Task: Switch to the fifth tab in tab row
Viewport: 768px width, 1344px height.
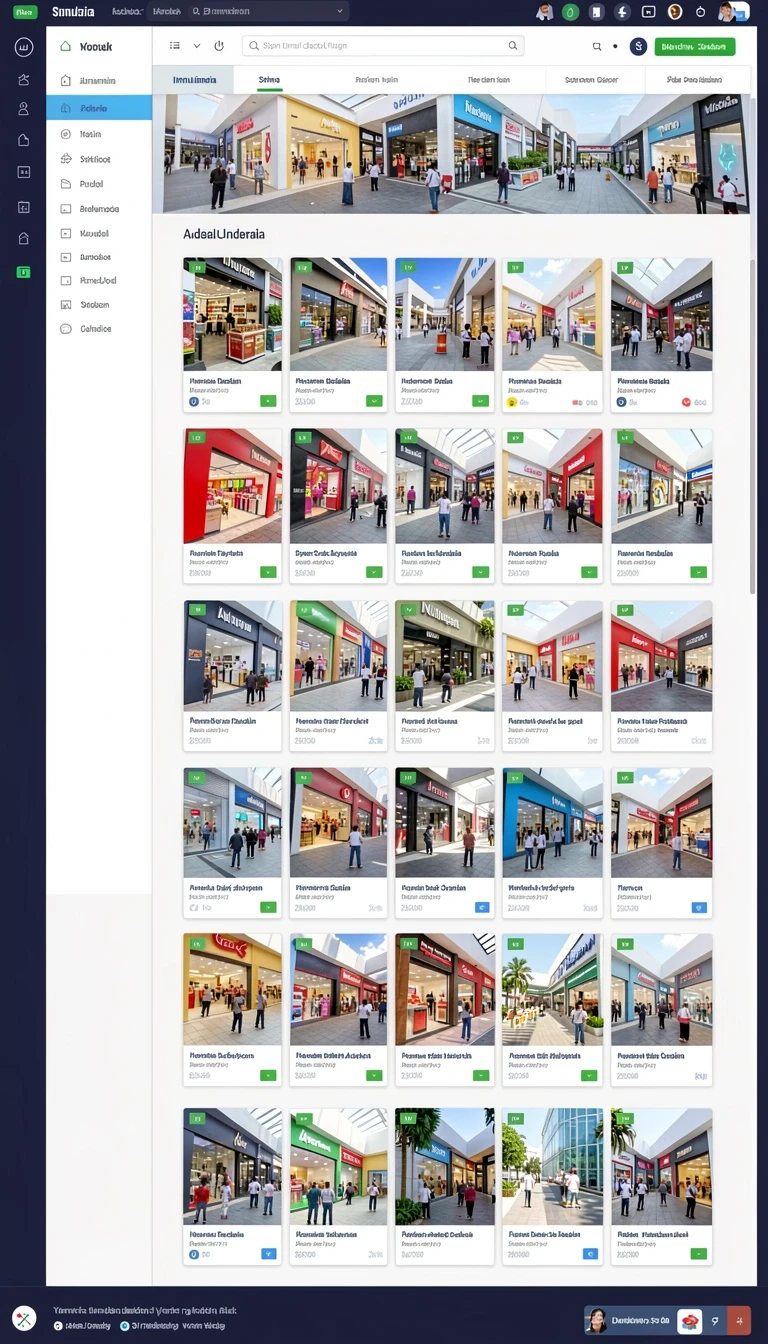Action: [590, 79]
